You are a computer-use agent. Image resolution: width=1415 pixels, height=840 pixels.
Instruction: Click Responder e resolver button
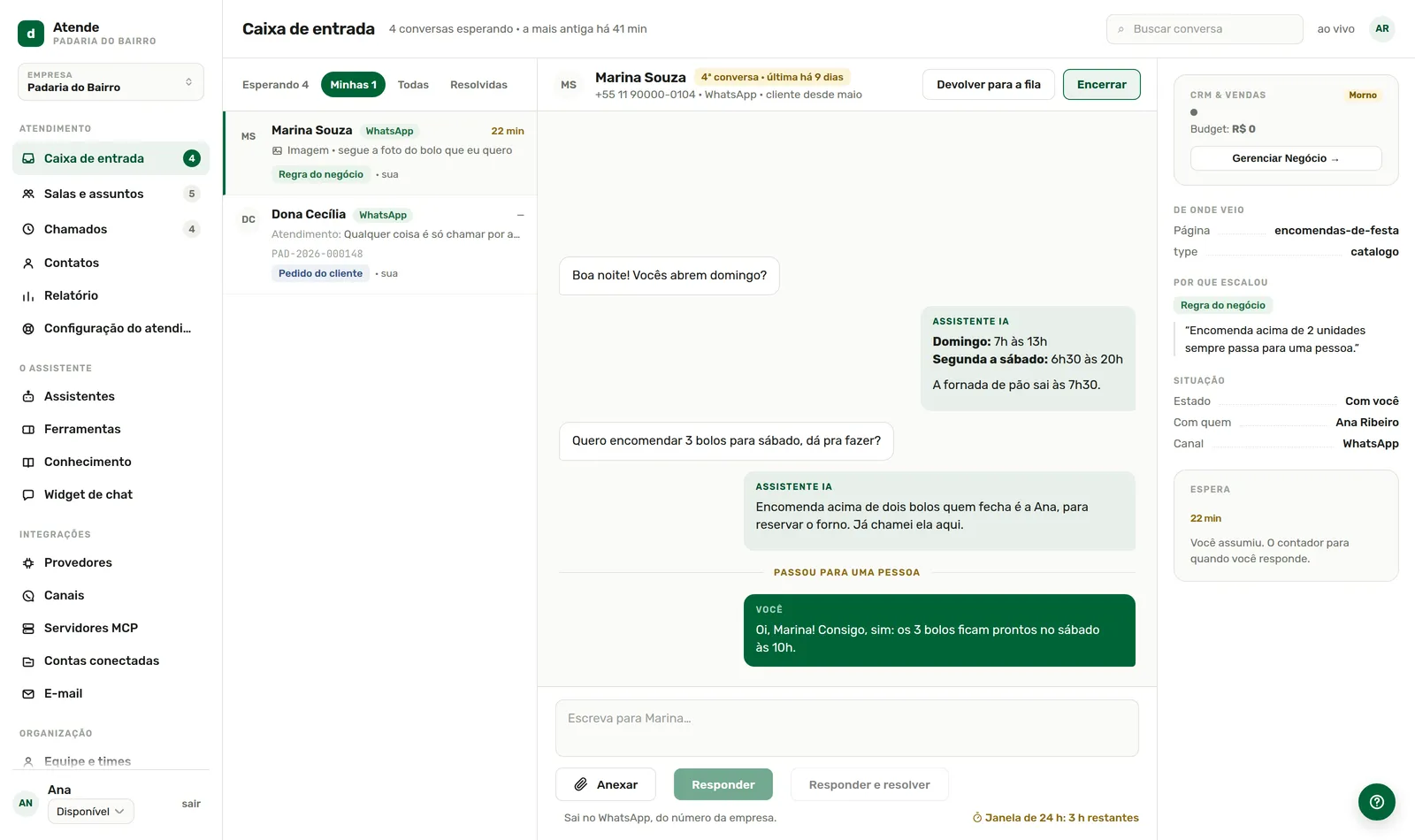tap(869, 784)
